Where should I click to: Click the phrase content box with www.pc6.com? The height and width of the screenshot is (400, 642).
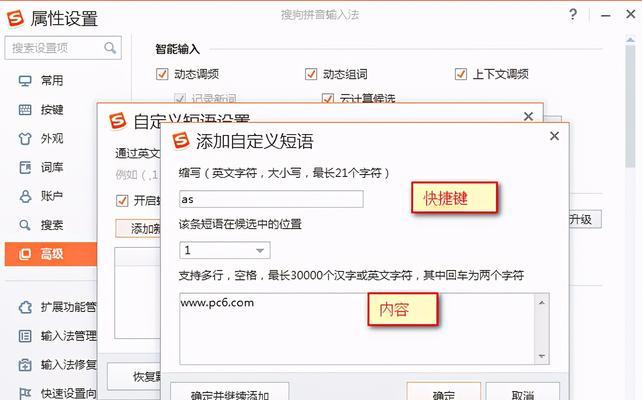pos(356,329)
